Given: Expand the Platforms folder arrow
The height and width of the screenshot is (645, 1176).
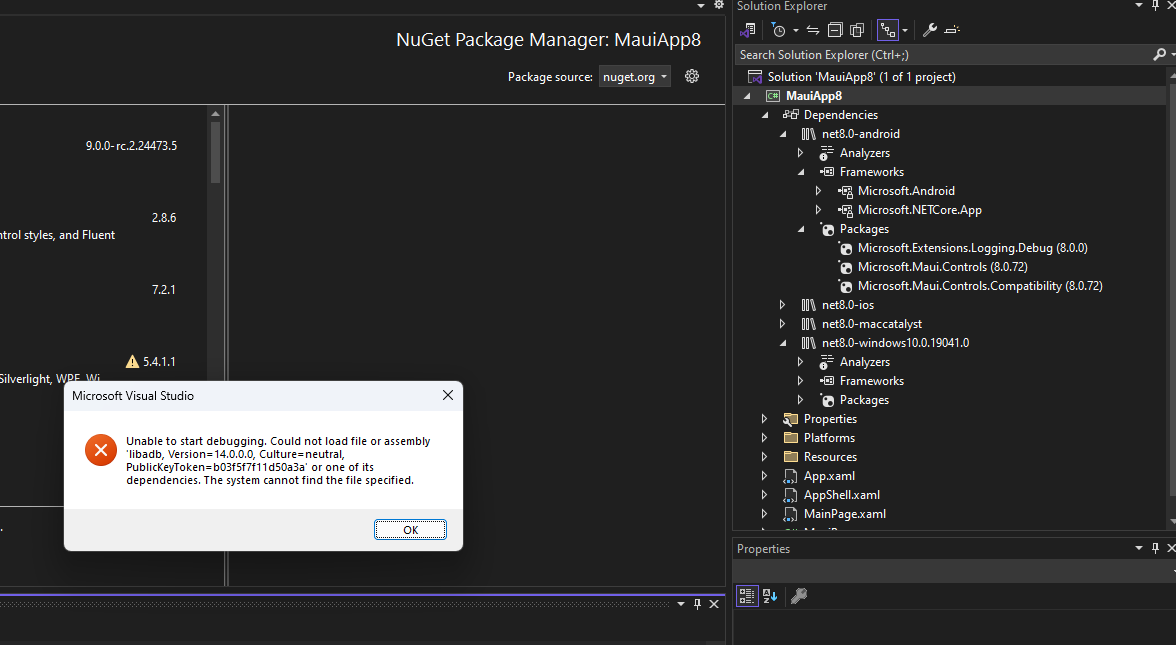Looking at the screenshot, I should [x=764, y=438].
